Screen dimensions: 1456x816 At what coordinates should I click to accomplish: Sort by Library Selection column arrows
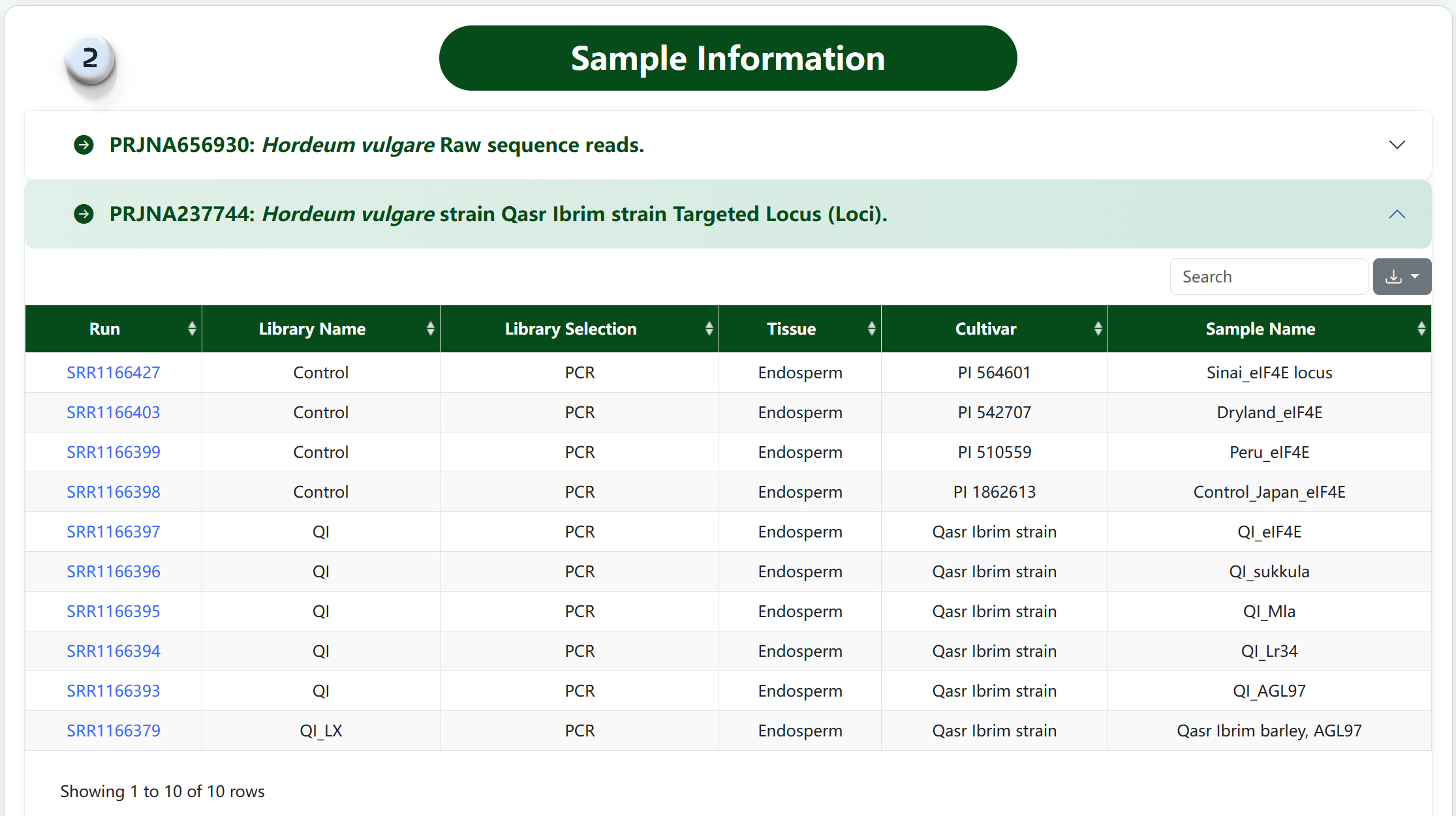pyautogui.click(x=709, y=329)
